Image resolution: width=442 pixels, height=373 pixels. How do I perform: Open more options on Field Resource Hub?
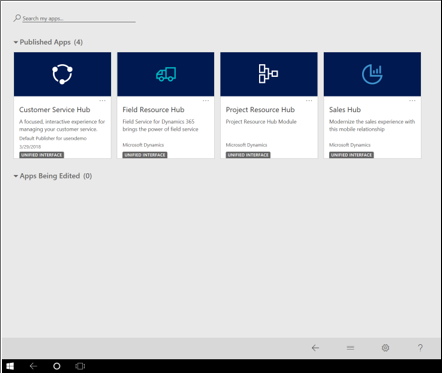[x=206, y=100]
